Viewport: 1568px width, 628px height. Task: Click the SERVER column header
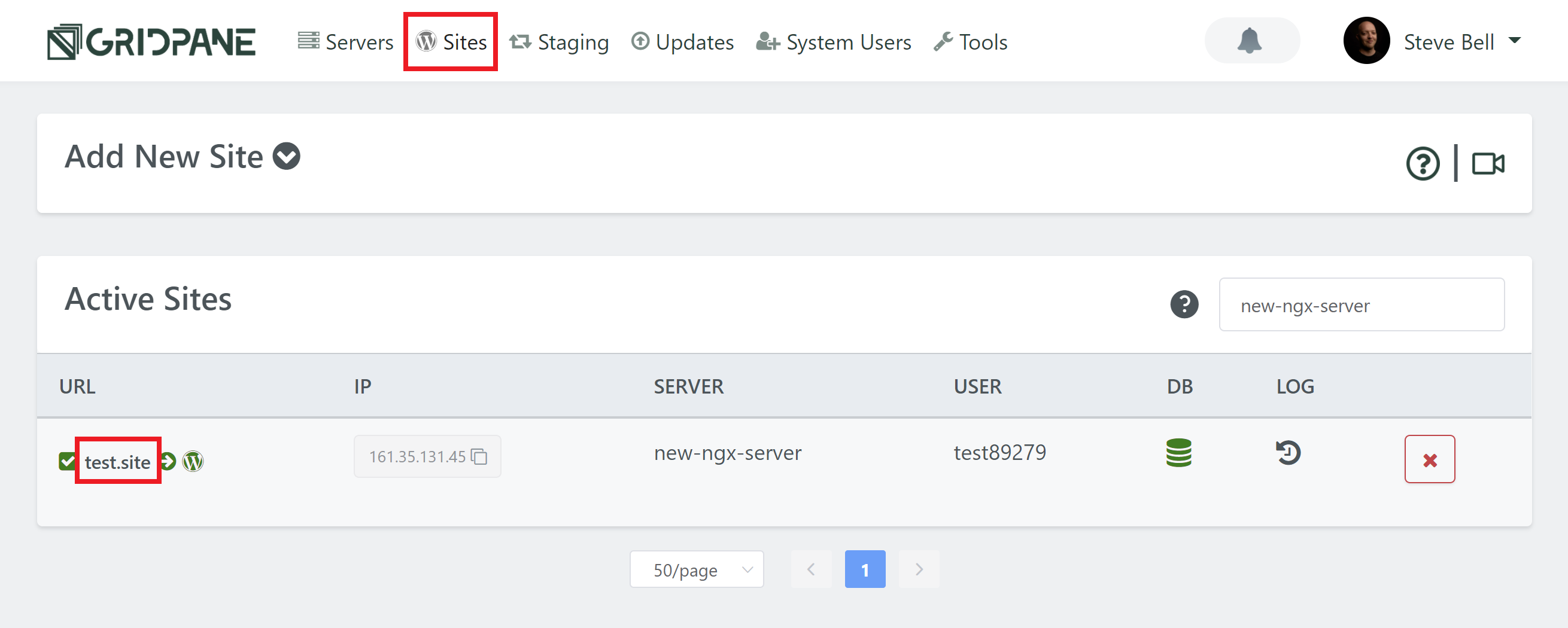tap(688, 386)
